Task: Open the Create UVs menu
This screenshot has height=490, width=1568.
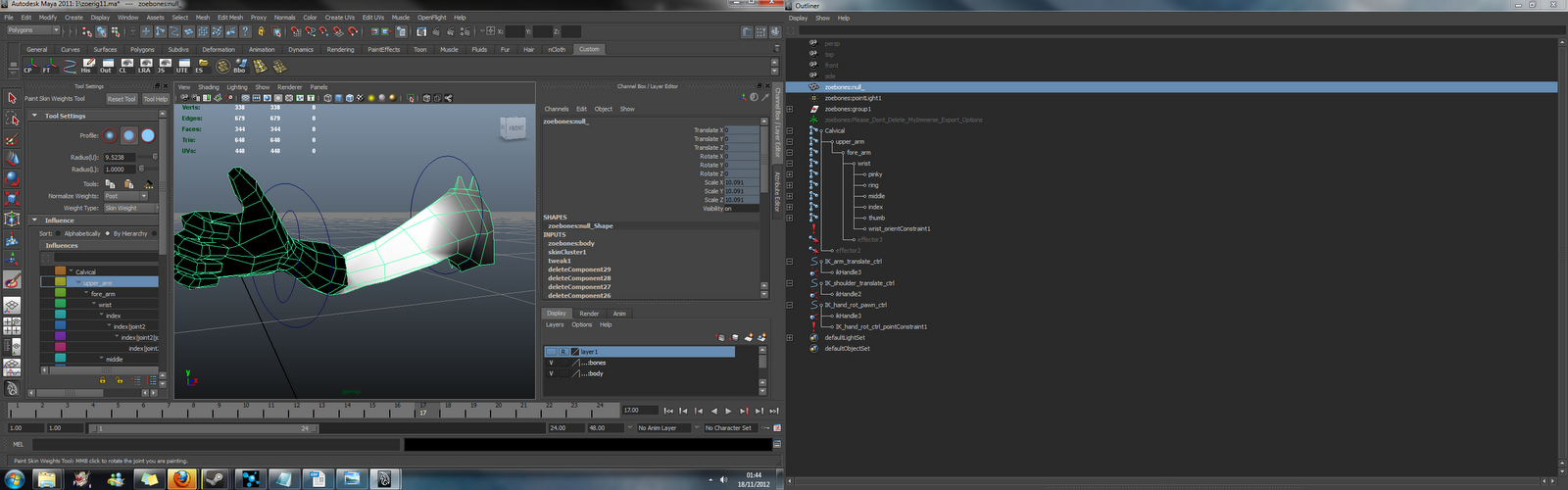Action: pos(340,18)
